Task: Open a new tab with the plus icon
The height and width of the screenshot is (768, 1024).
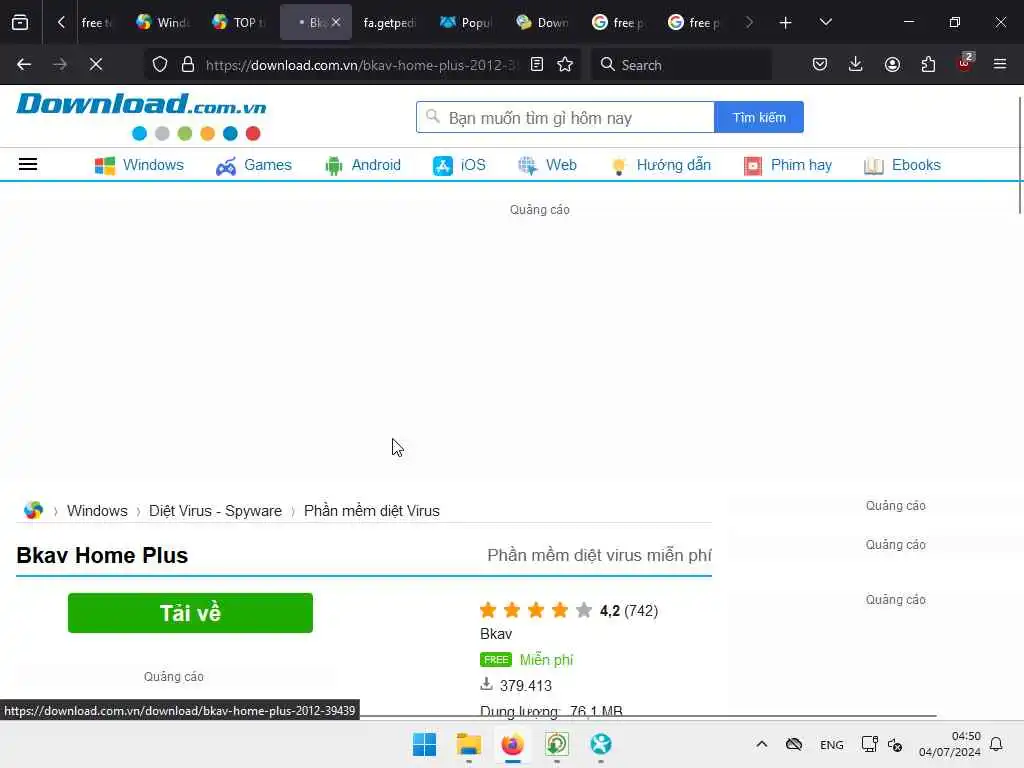Action: 786,23
